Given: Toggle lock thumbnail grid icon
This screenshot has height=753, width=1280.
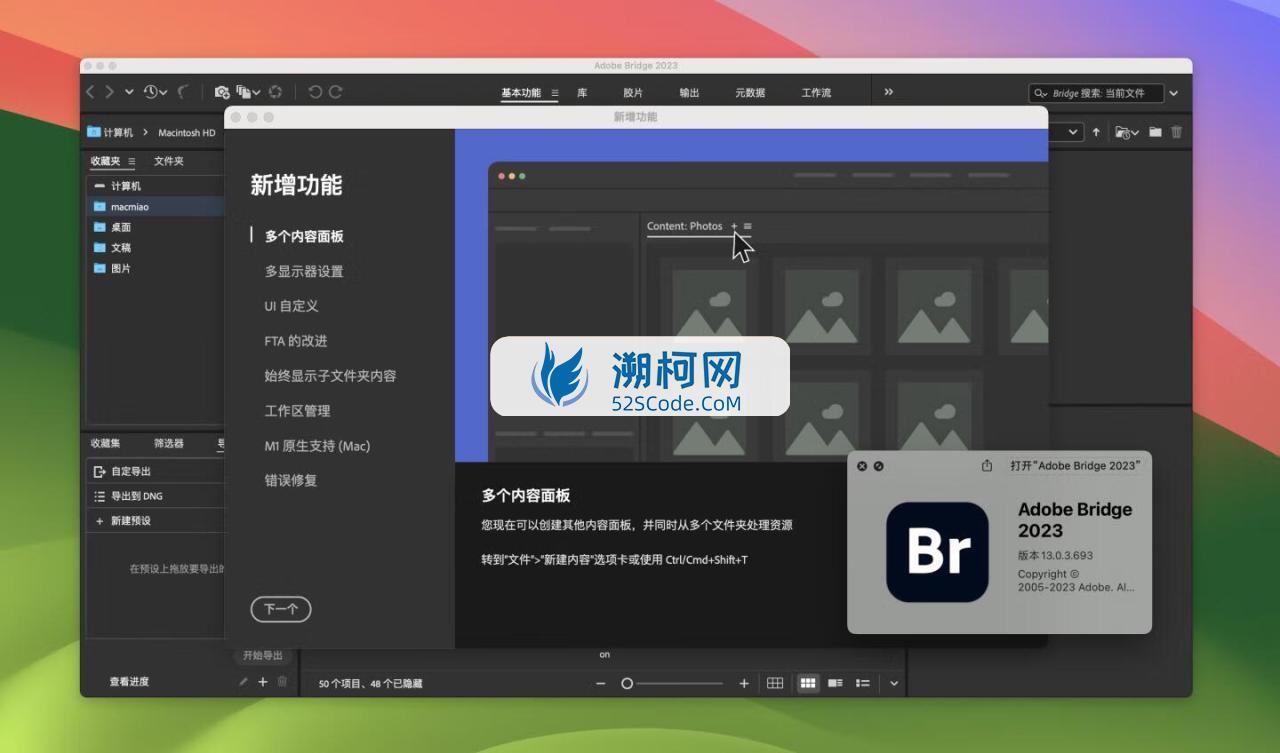Looking at the screenshot, I should pyautogui.click(x=775, y=684).
